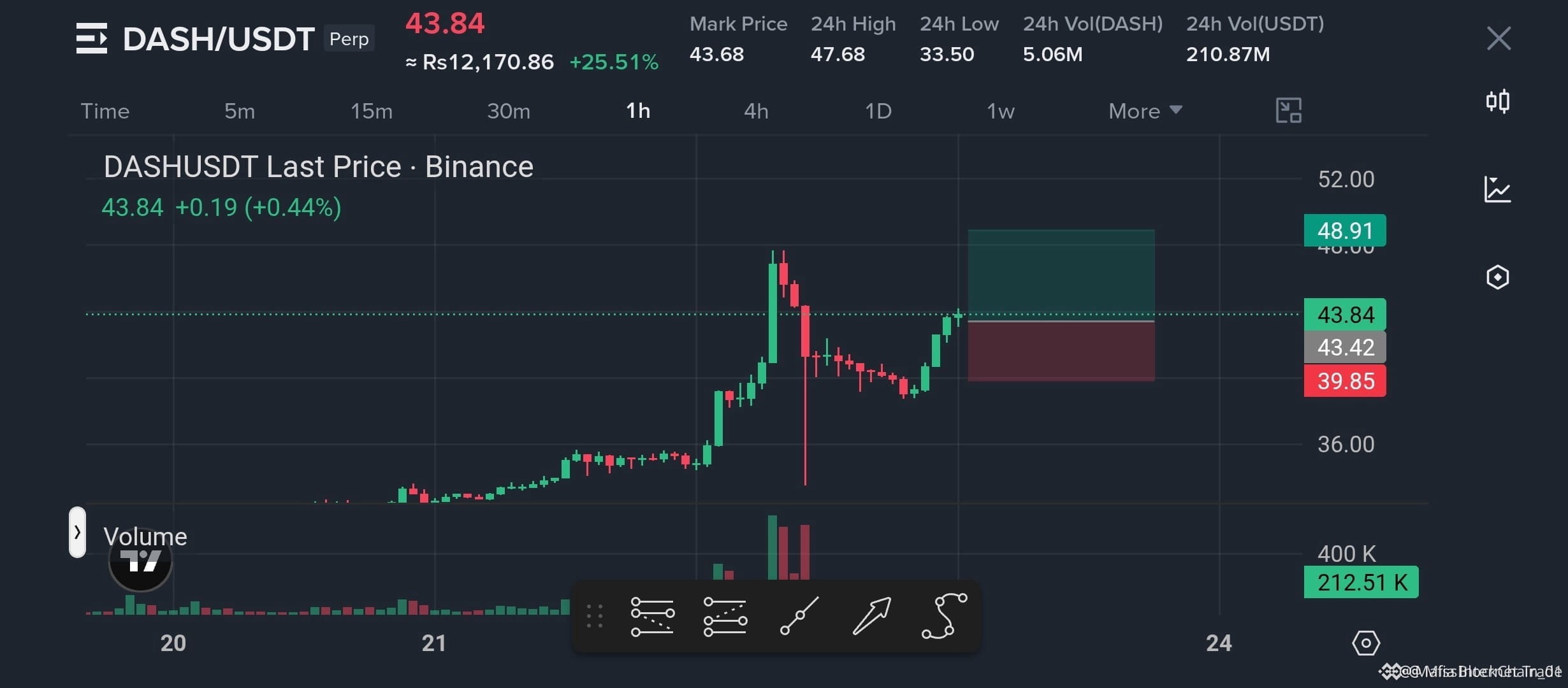Click the 52.00 price axis label
This screenshot has height=688, width=1568.
tap(1346, 179)
